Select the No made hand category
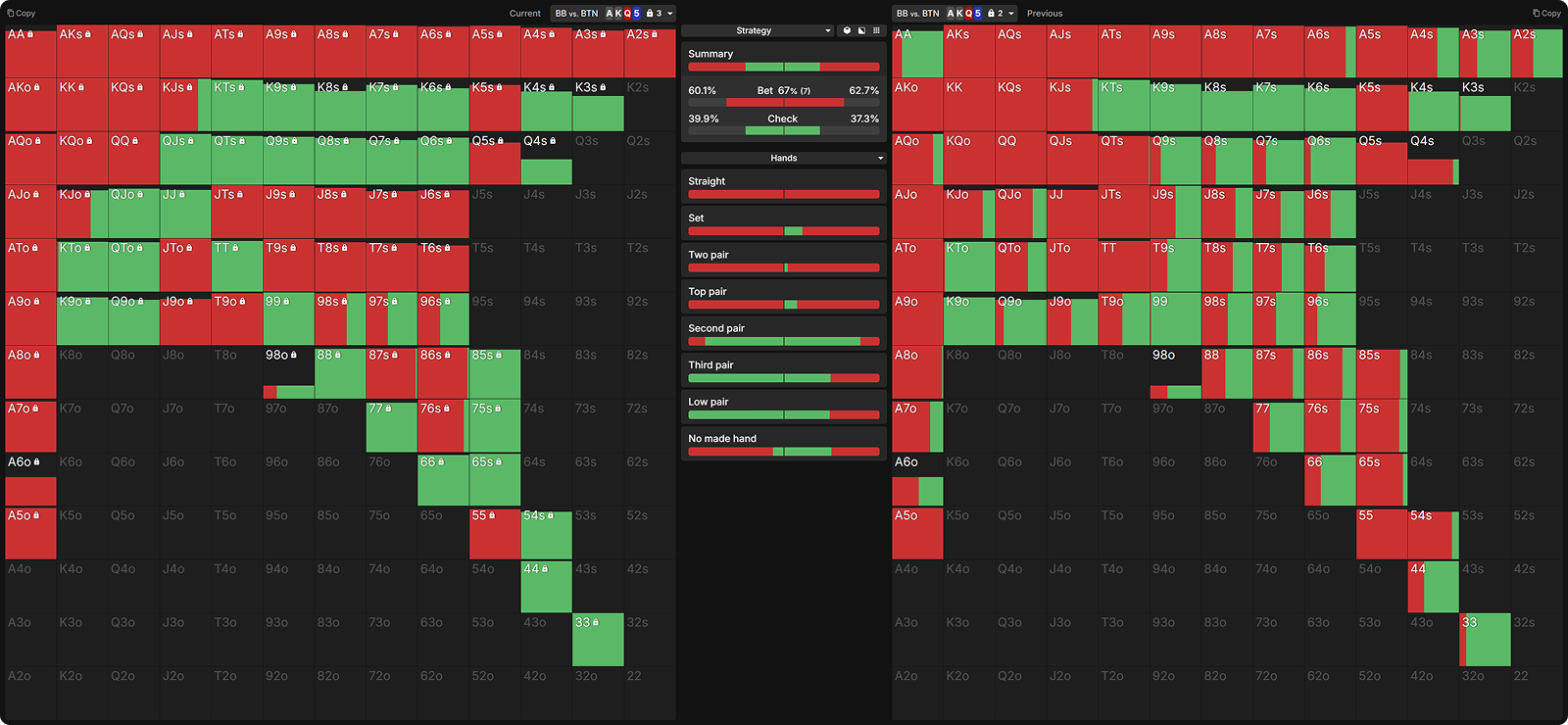Viewport: 1568px width, 725px height. [783, 445]
